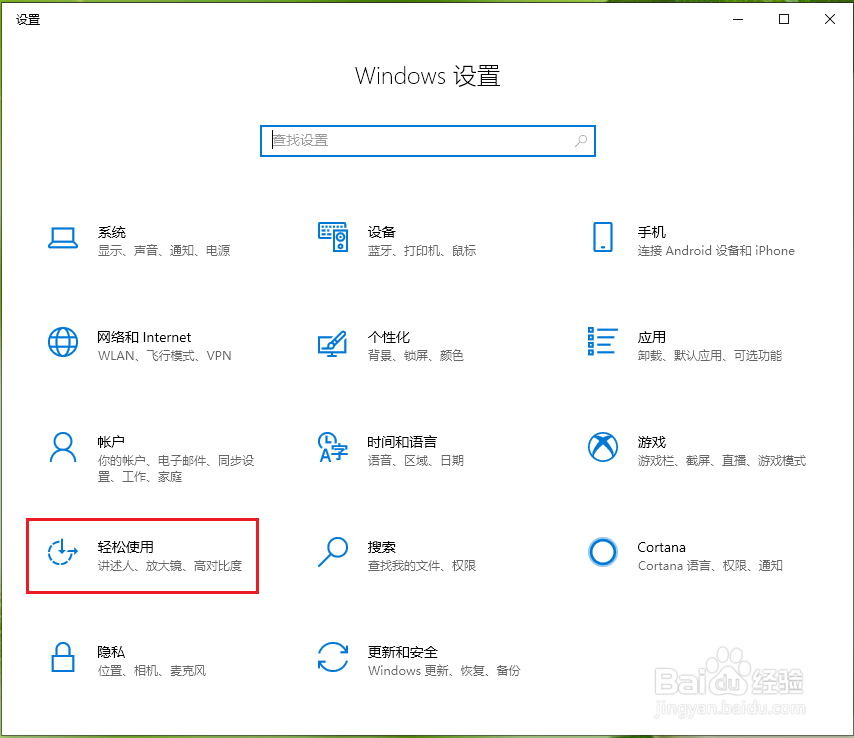Click the 设置 window title bar text

click(x=28, y=18)
